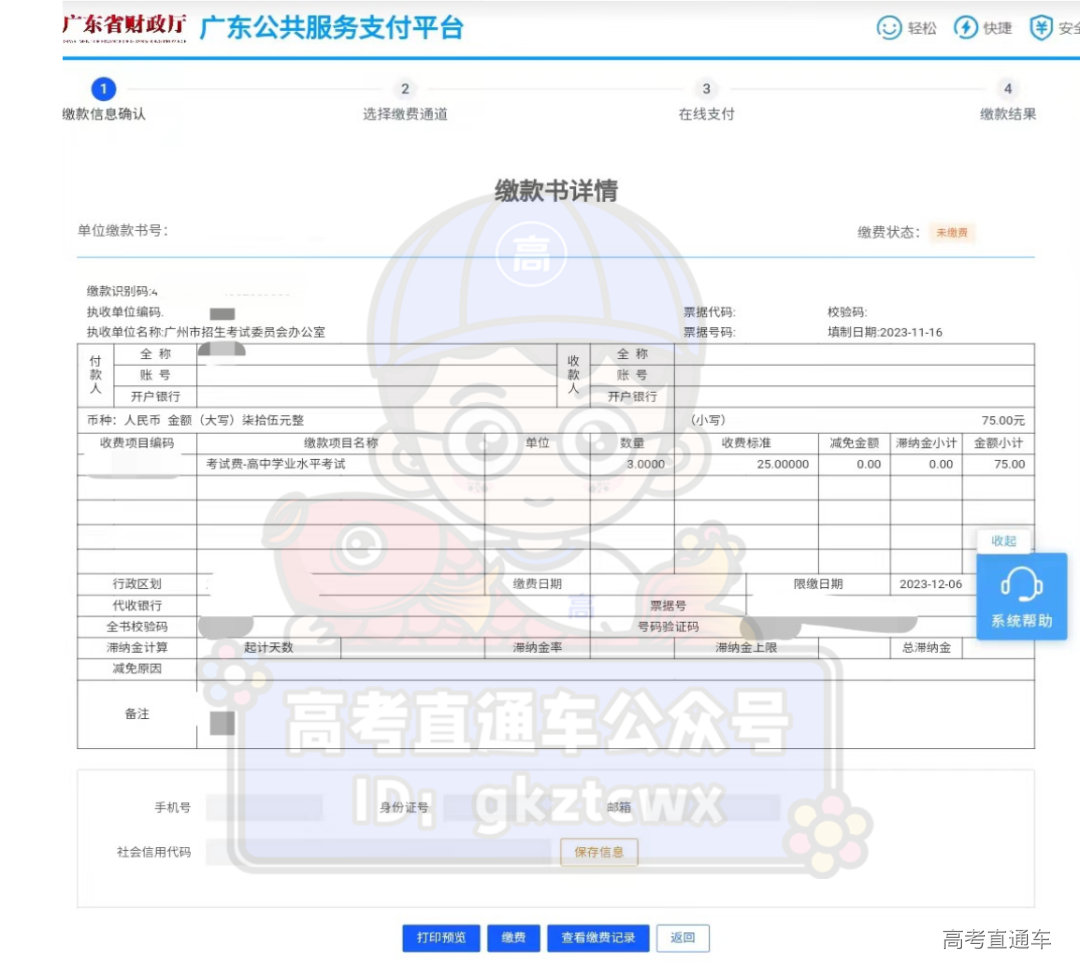Collapse the help panel with 收起
The height and width of the screenshot is (979, 1080).
(x=1004, y=541)
